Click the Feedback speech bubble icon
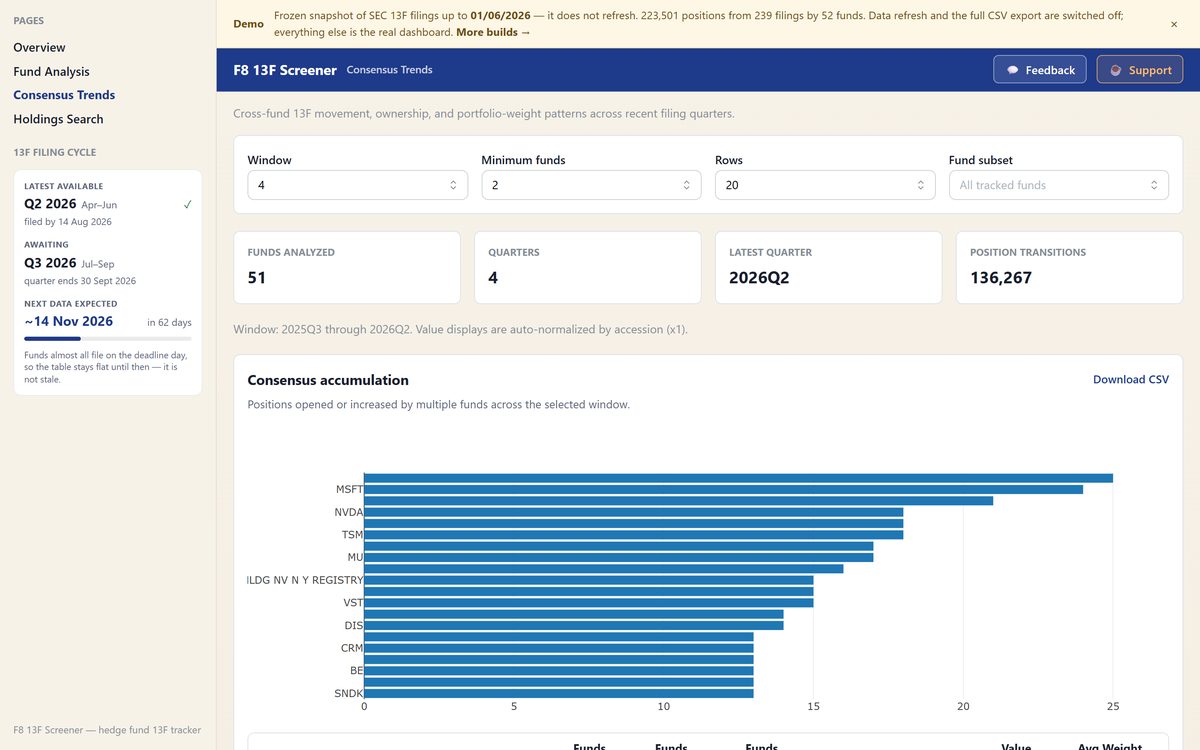Viewport: 1200px width, 750px height. pos(1012,70)
